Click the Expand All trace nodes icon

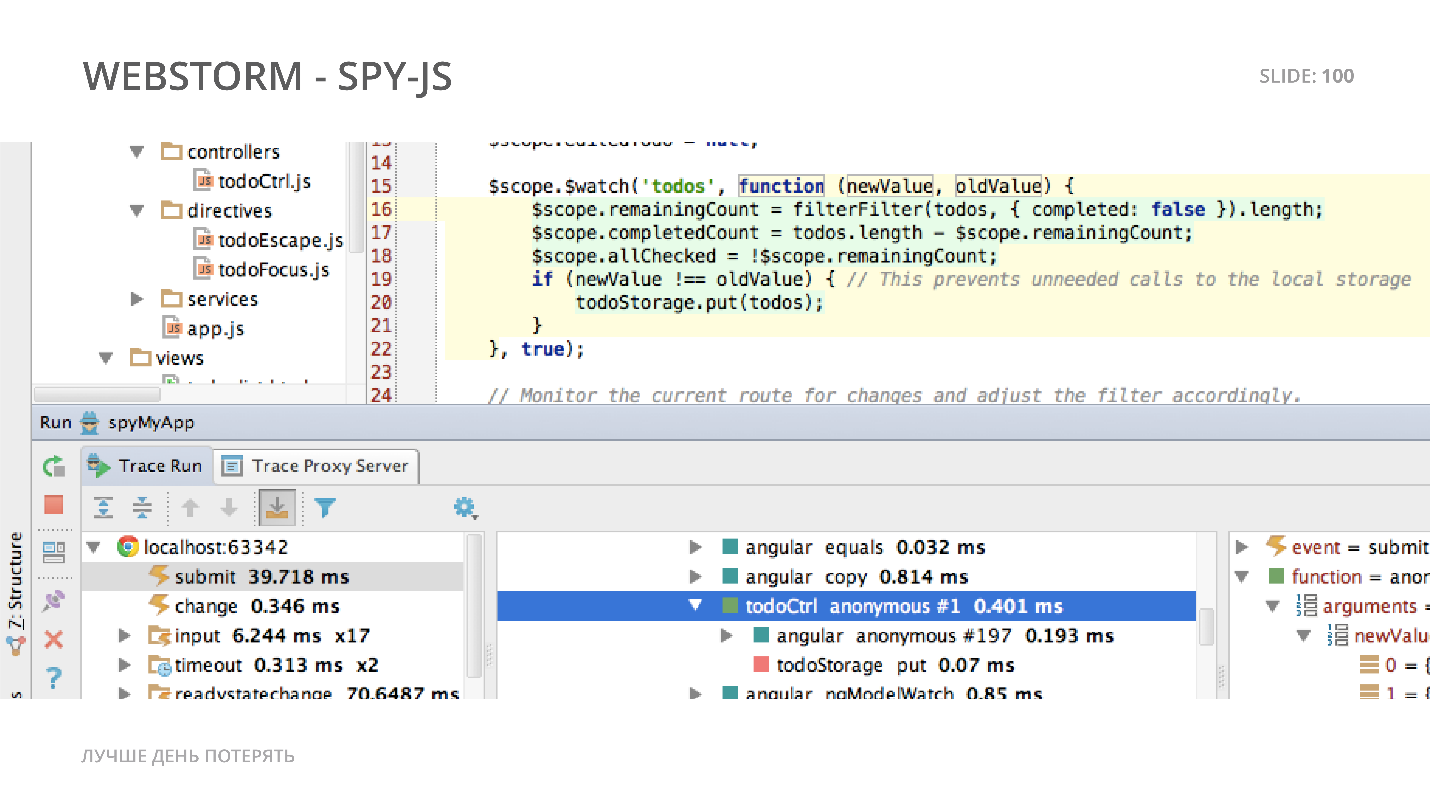[x=103, y=508]
